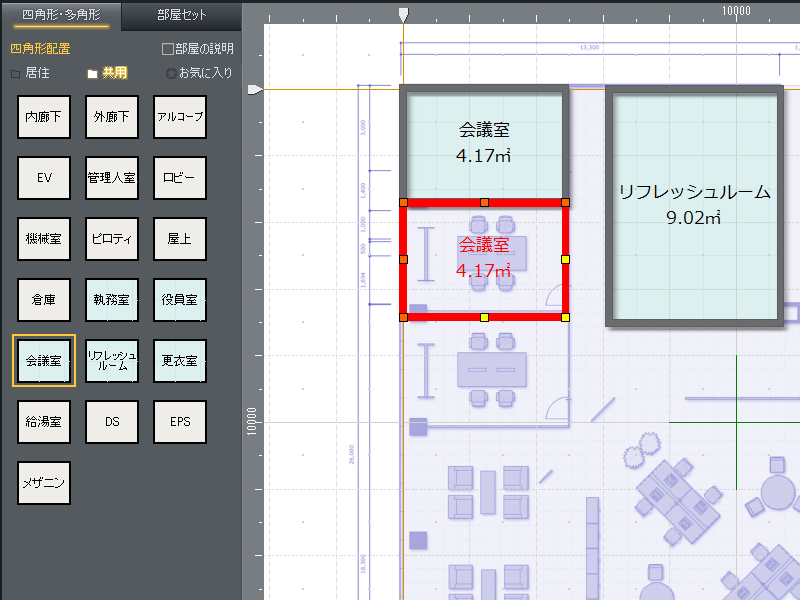Select the リフレッシュルーム palette tile
This screenshot has width=800, height=600.
111,360
